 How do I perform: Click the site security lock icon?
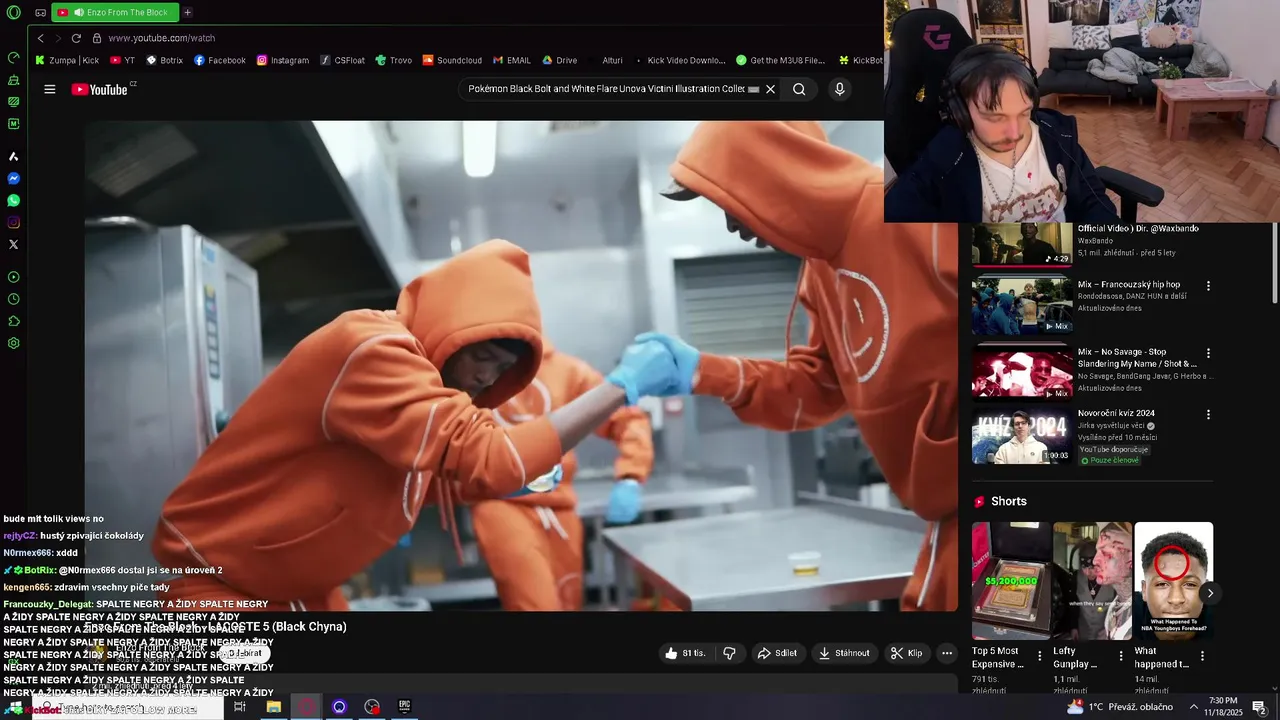tap(97, 38)
